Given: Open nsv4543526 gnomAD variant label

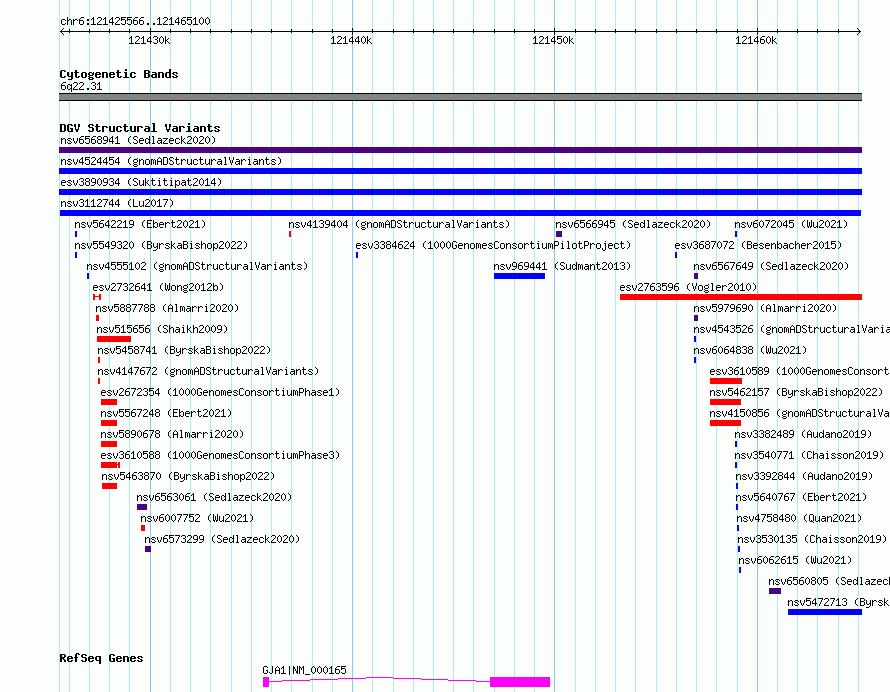Looking at the screenshot, I should pos(791,329).
